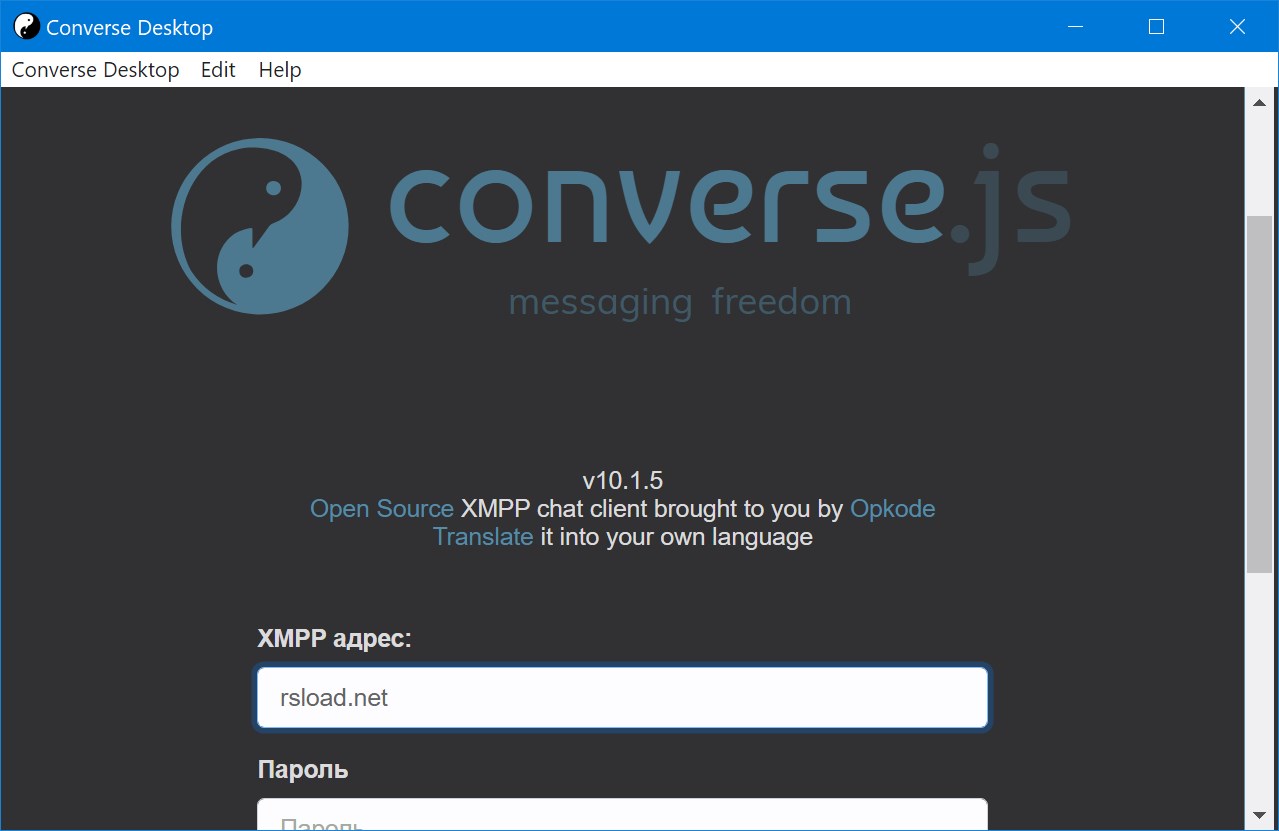The height and width of the screenshot is (831, 1279).
Task: Click the 'Translate' link
Action: pyautogui.click(x=483, y=536)
